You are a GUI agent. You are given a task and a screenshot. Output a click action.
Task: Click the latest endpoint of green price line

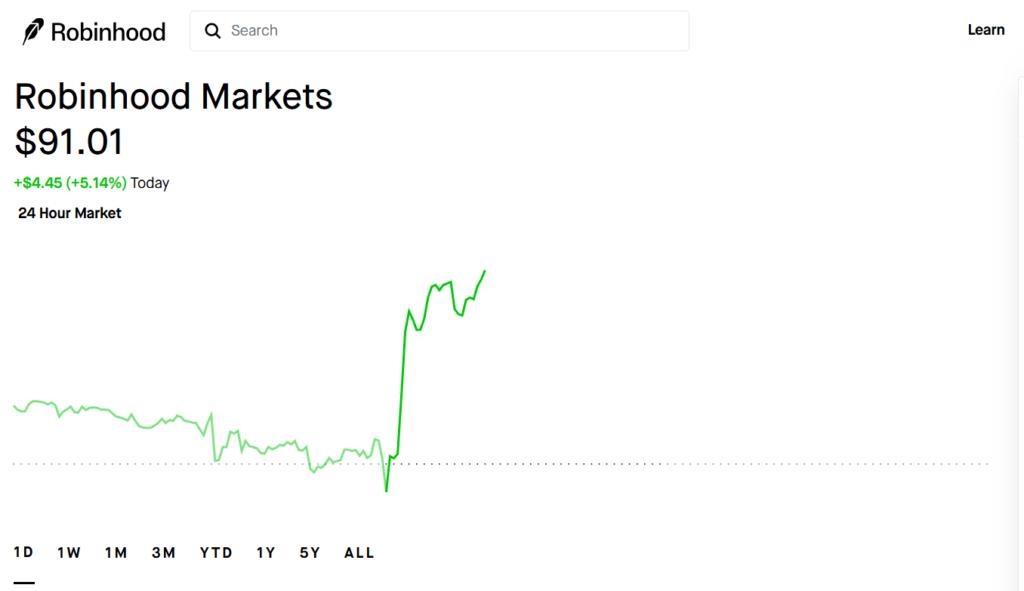pos(485,270)
